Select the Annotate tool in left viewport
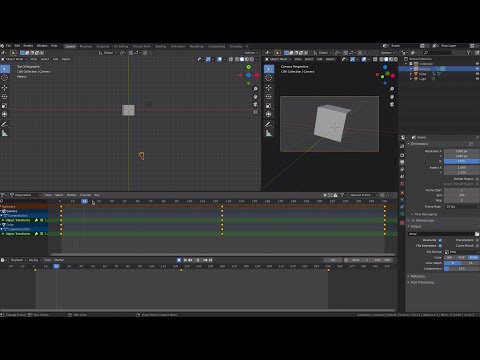The image size is (480, 360). (5, 124)
